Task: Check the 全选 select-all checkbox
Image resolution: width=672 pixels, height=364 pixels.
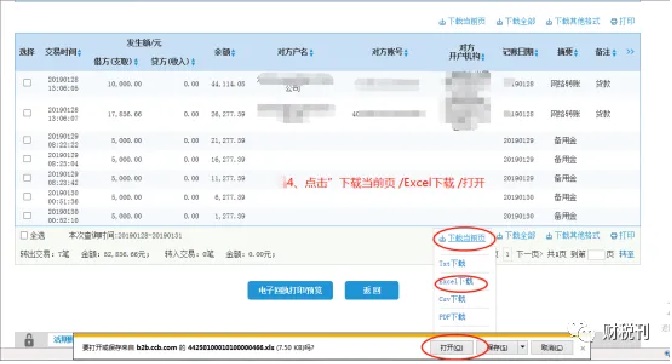Action: [x=24, y=235]
